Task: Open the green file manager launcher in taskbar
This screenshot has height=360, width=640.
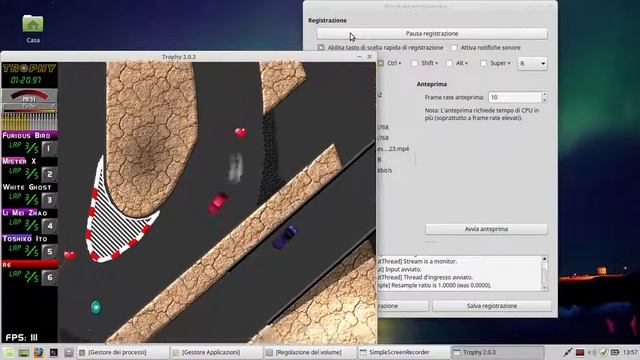Action: (23, 352)
